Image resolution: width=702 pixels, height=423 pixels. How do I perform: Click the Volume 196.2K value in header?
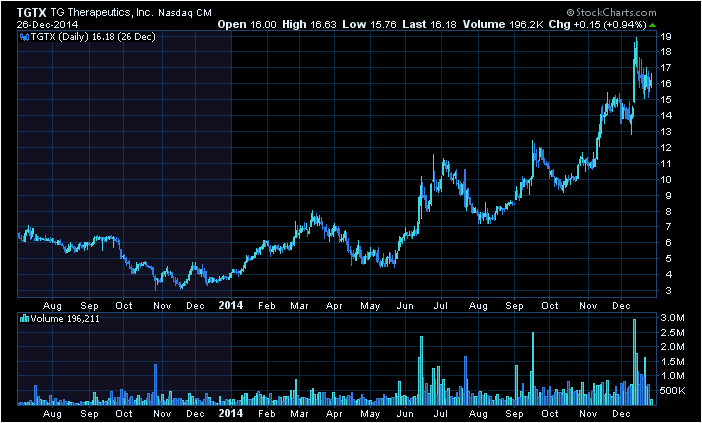point(503,25)
